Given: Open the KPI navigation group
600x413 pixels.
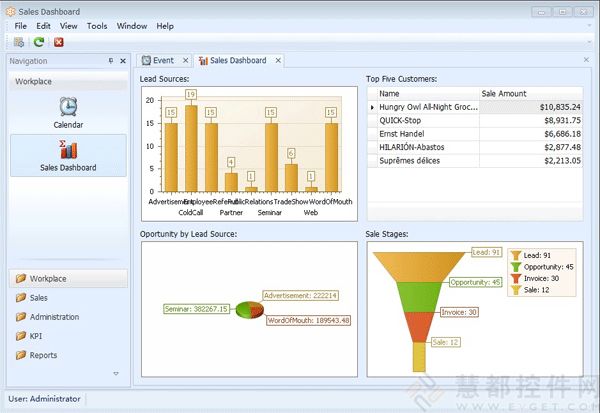Looking at the screenshot, I should click(x=37, y=336).
